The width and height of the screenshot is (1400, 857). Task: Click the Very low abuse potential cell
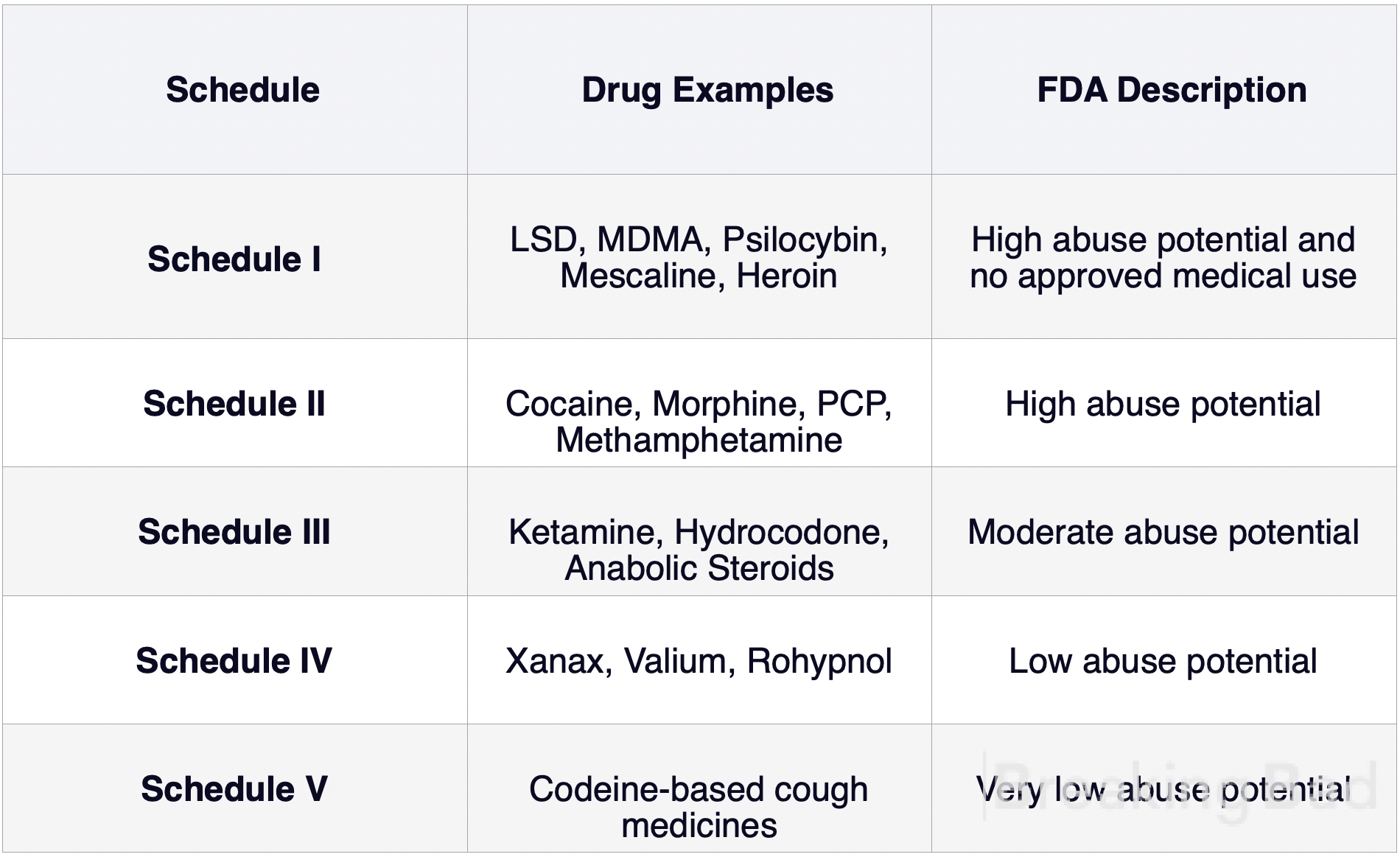[x=1163, y=789]
